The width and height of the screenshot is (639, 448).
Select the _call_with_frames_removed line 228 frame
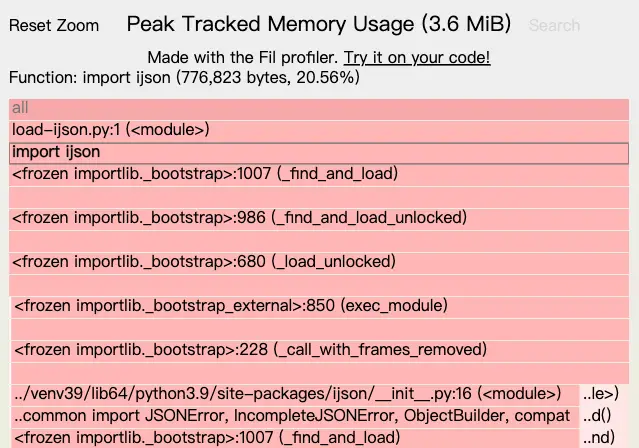click(x=320, y=351)
